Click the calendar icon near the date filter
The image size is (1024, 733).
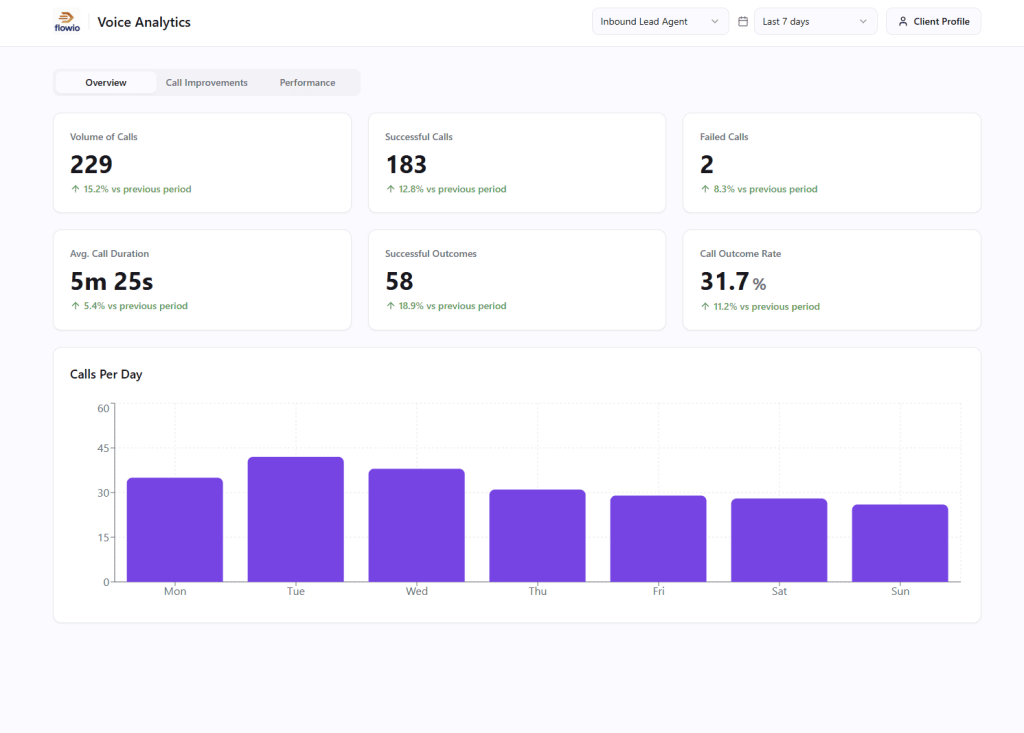[x=741, y=20]
